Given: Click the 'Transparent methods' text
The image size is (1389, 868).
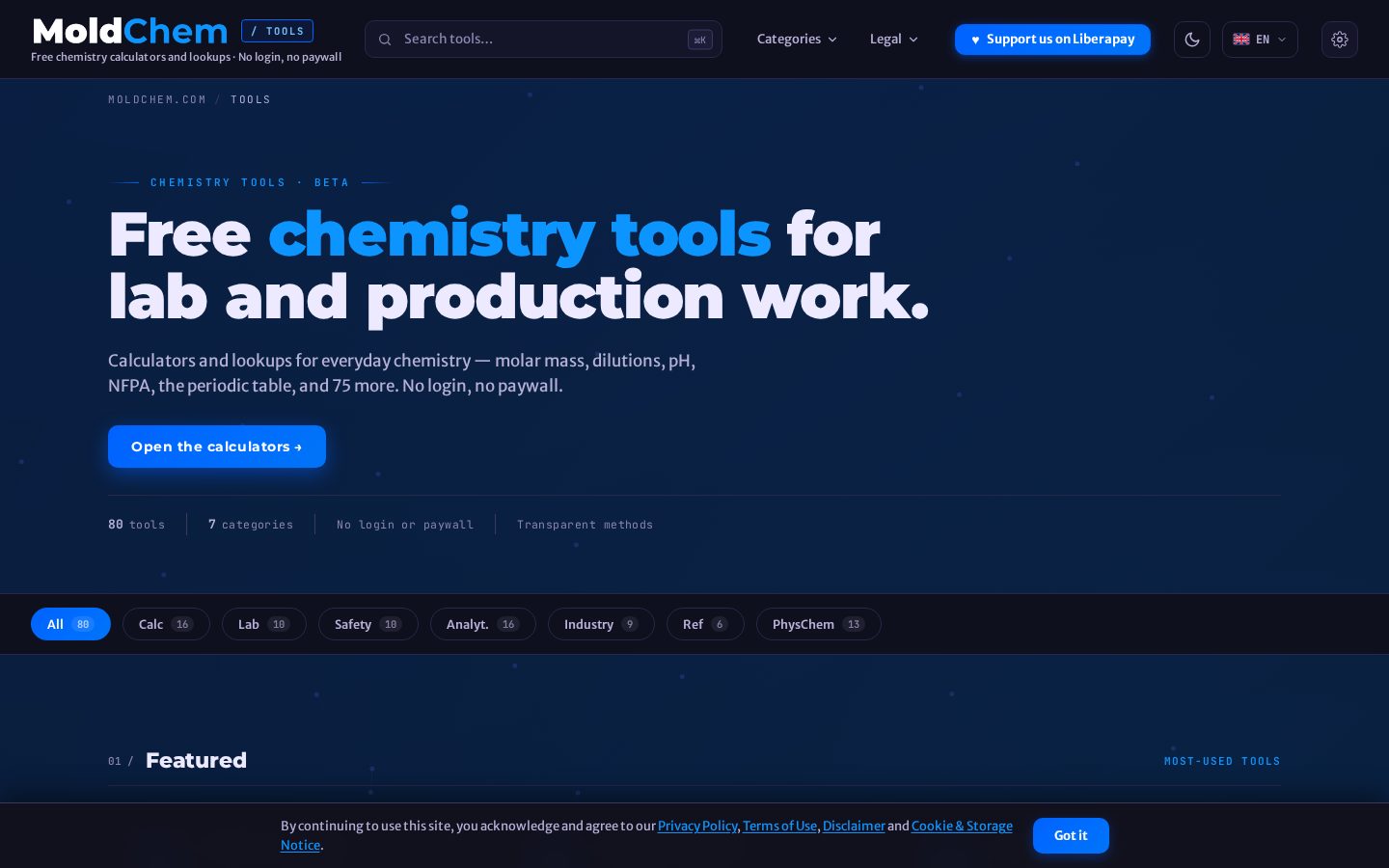Looking at the screenshot, I should pos(585,525).
